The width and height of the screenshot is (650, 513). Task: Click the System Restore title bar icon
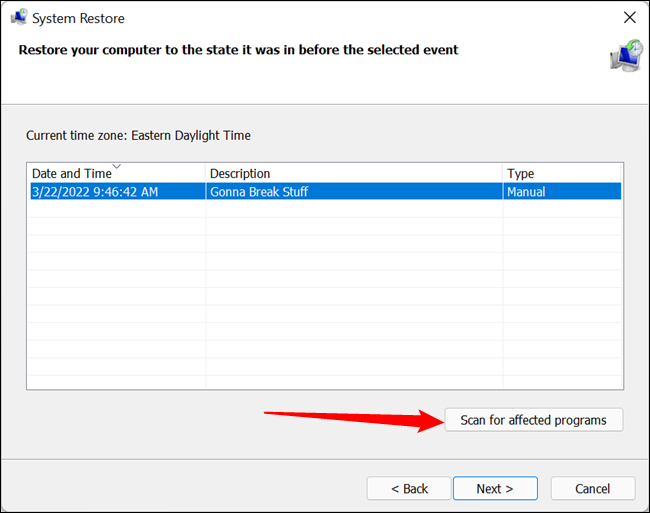click(x=18, y=18)
